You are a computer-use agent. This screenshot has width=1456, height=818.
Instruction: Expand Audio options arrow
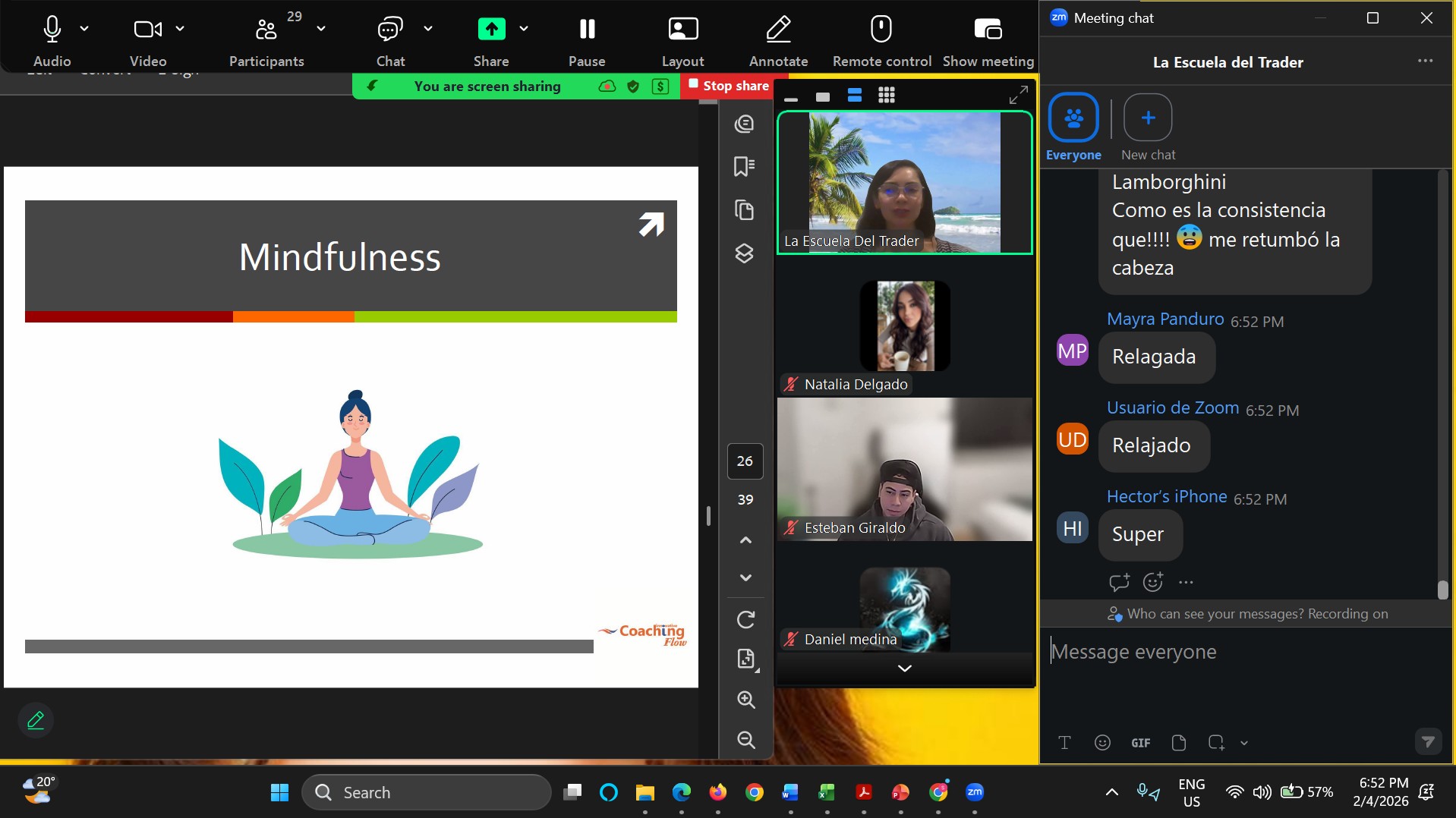point(84,29)
